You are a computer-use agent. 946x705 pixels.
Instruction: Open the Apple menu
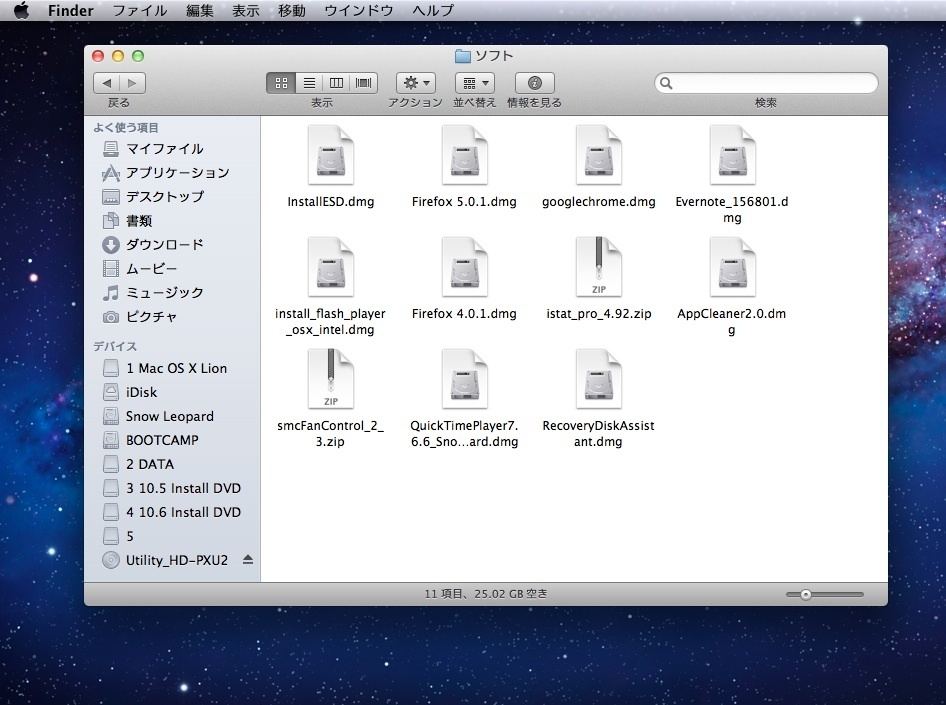click(x=21, y=11)
